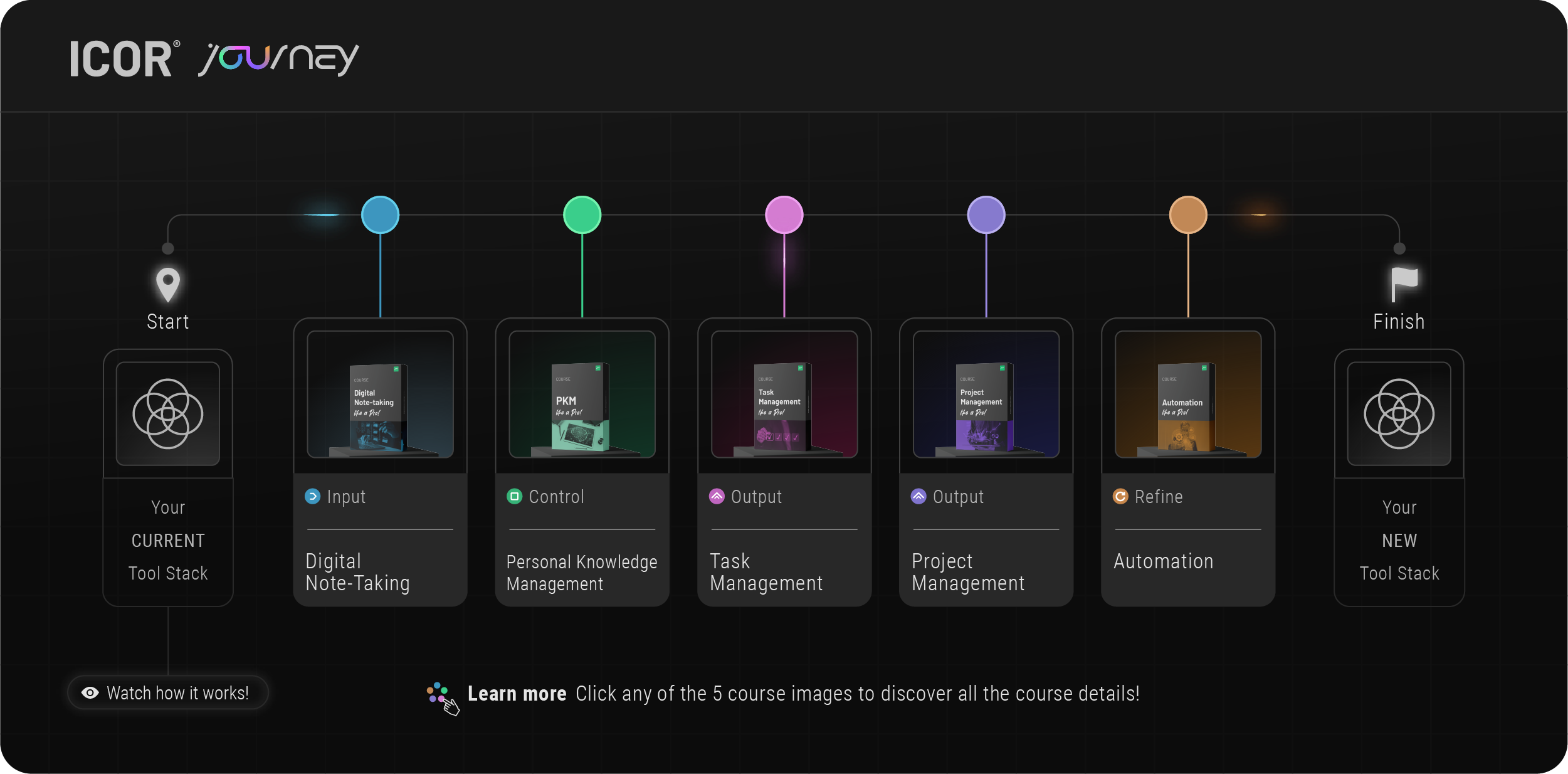Click the Control icon on the PKM card

514,496
